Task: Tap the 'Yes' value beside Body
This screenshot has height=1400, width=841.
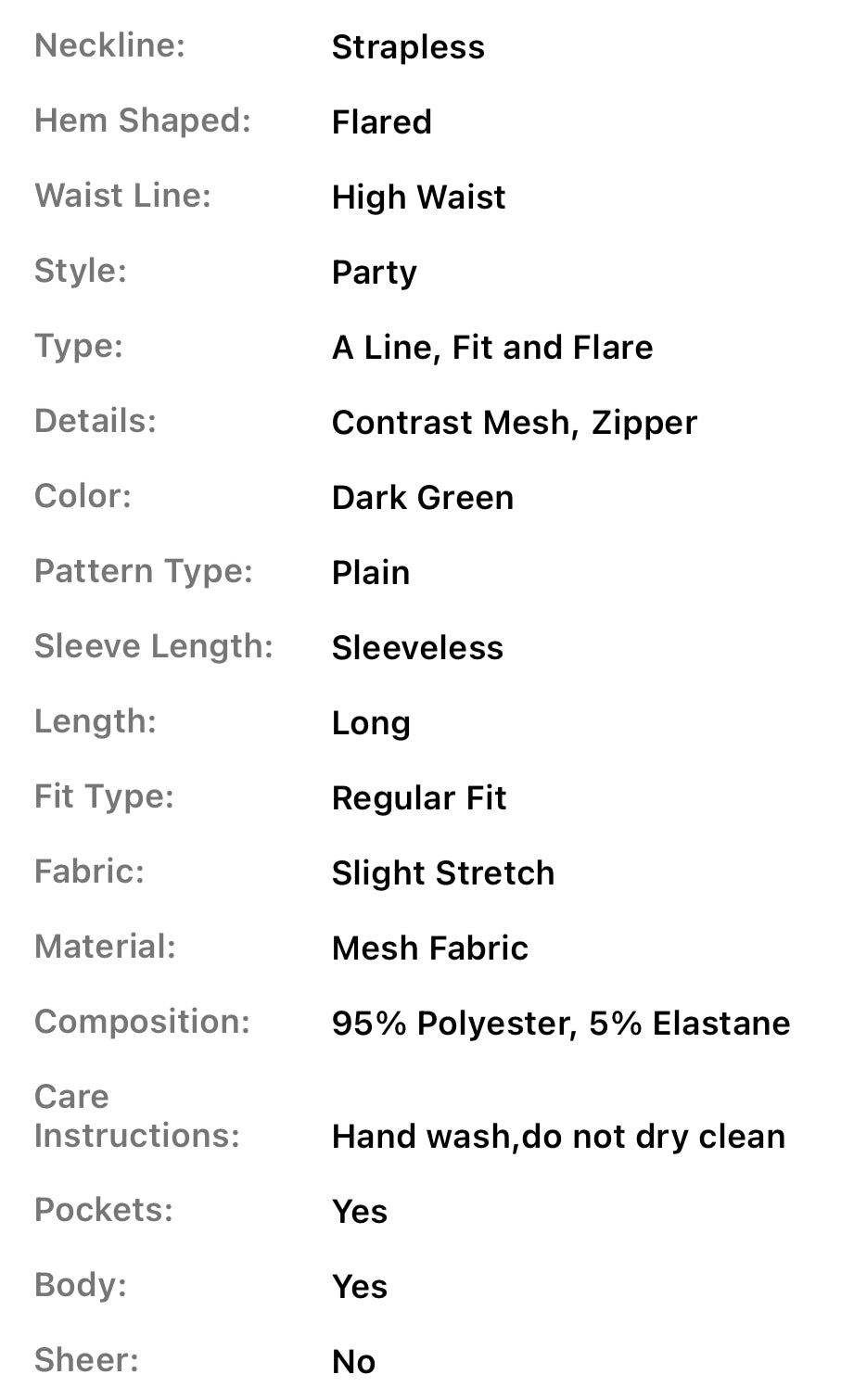Action: pos(360,1287)
